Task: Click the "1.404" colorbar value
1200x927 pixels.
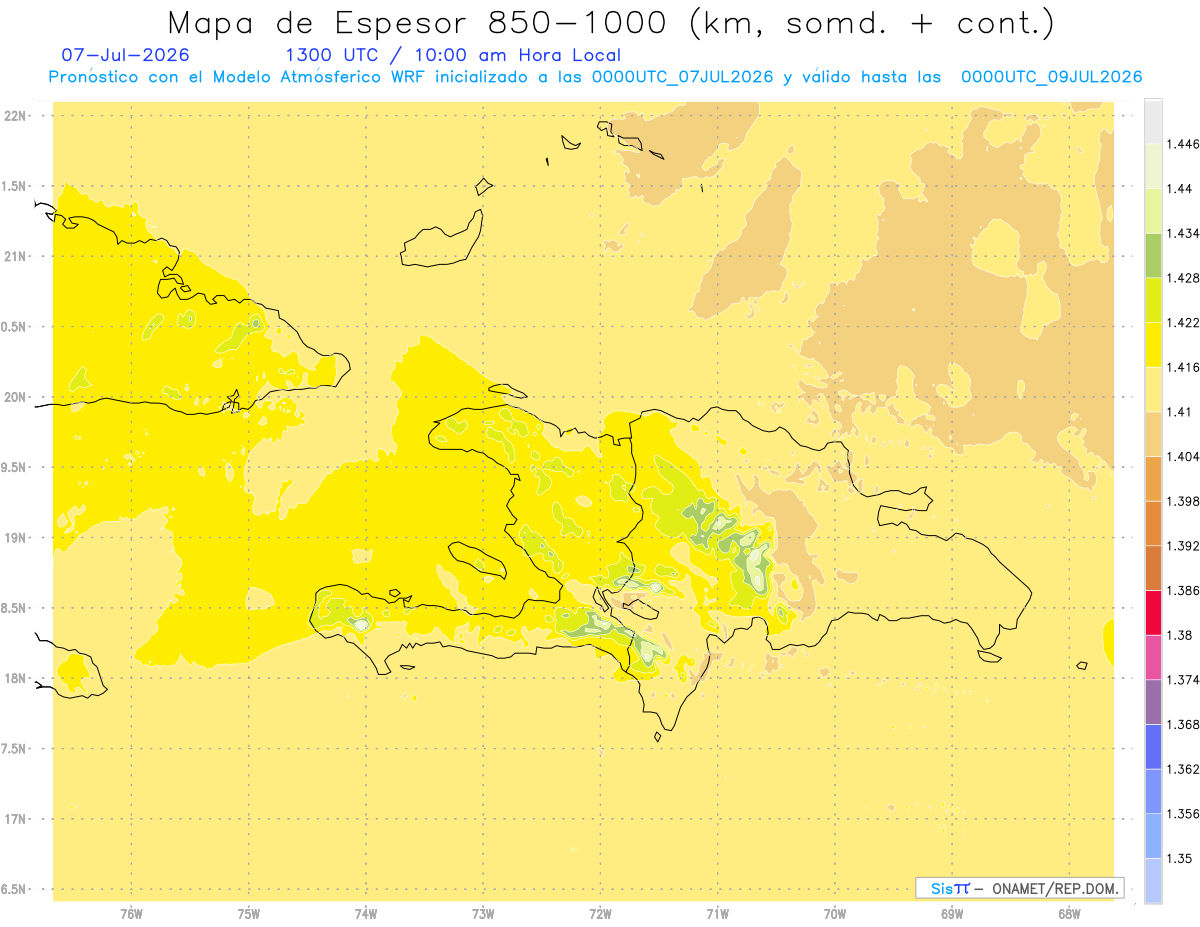Action: tap(1182, 456)
